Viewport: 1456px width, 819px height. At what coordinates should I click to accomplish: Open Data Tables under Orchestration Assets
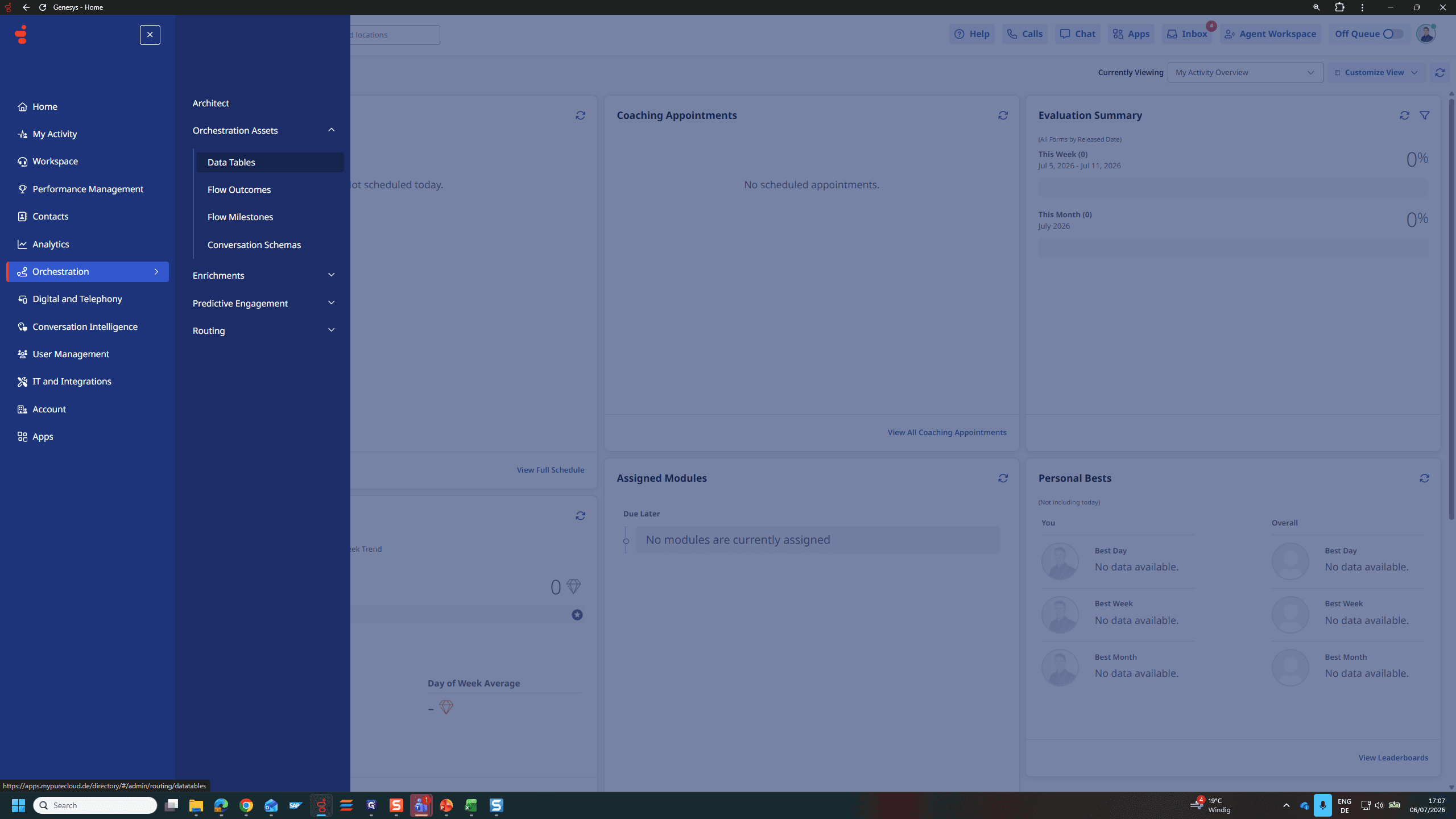[270, 162]
